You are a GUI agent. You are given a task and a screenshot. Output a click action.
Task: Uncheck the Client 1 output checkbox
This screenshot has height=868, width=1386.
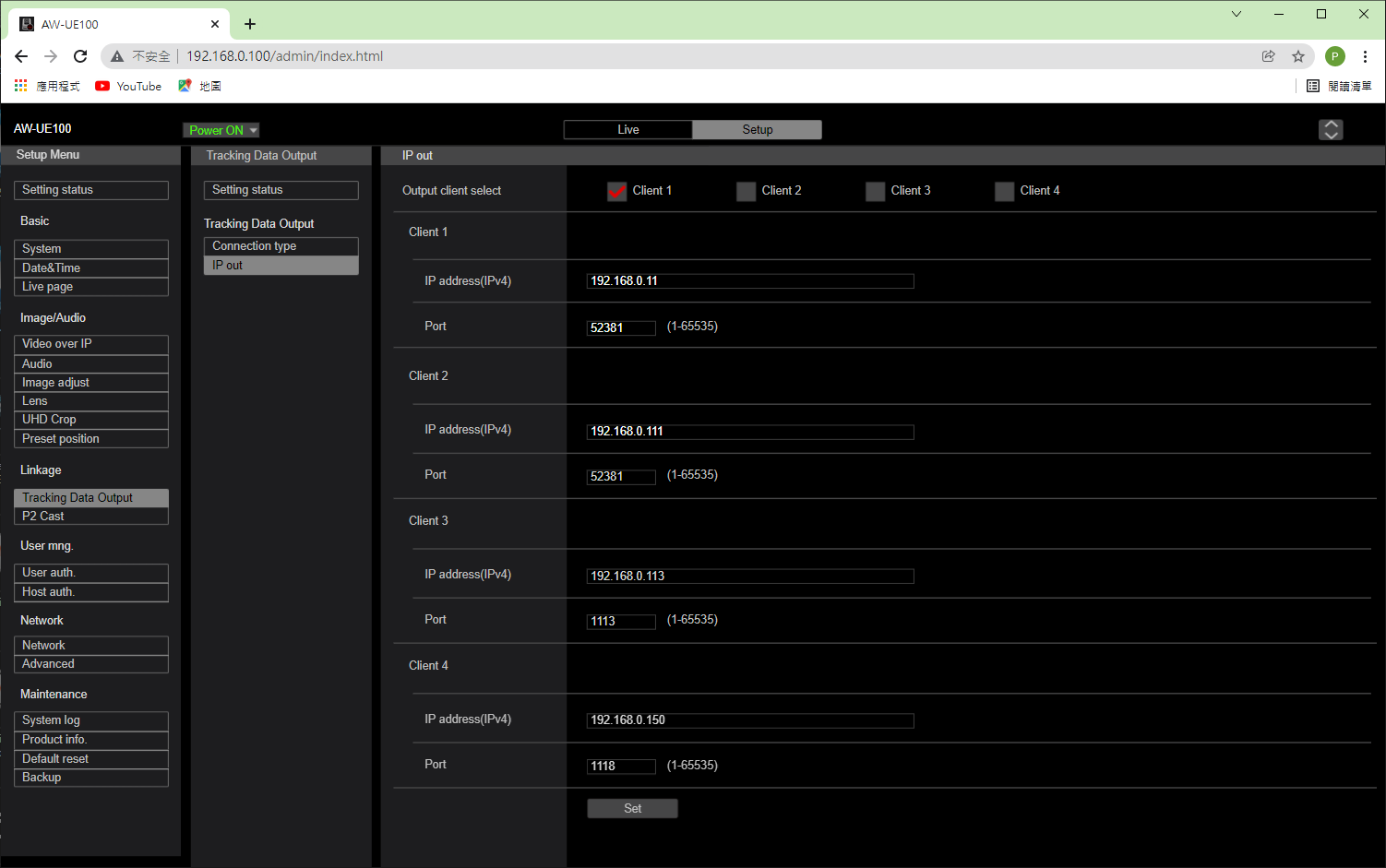click(617, 191)
